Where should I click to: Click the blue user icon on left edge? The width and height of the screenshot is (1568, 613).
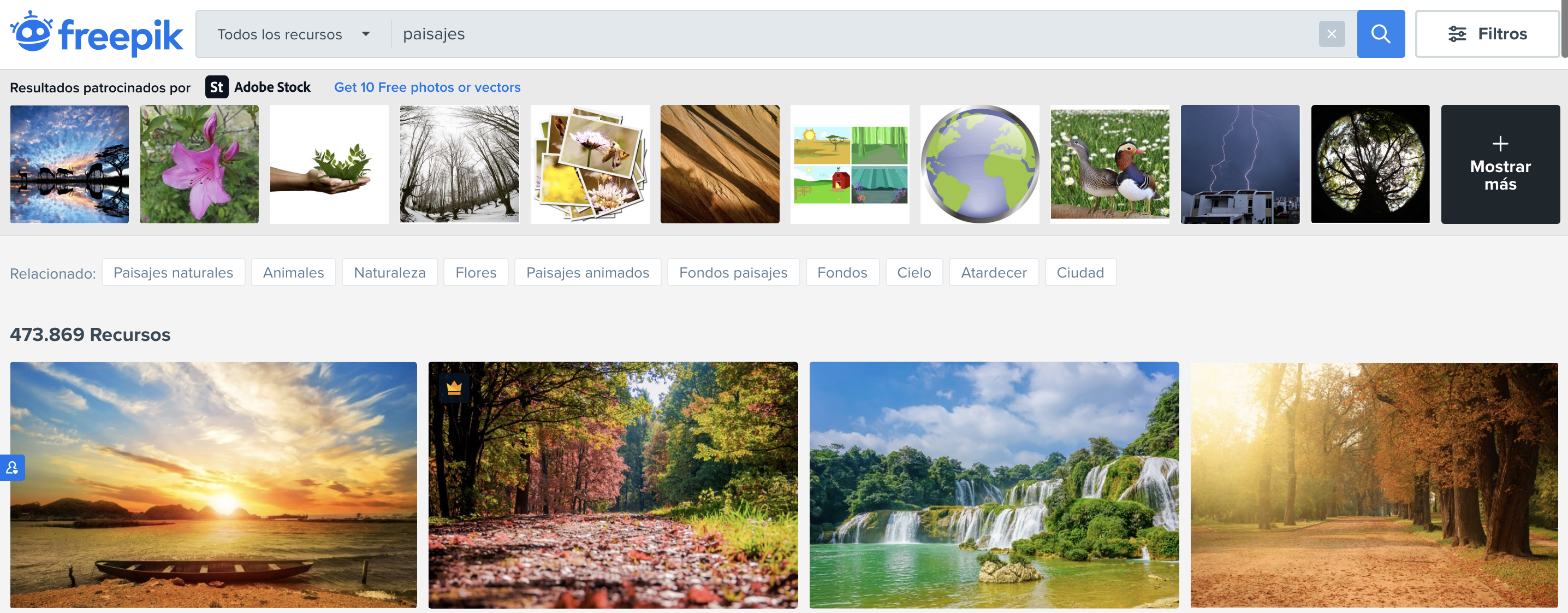pos(12,468)
